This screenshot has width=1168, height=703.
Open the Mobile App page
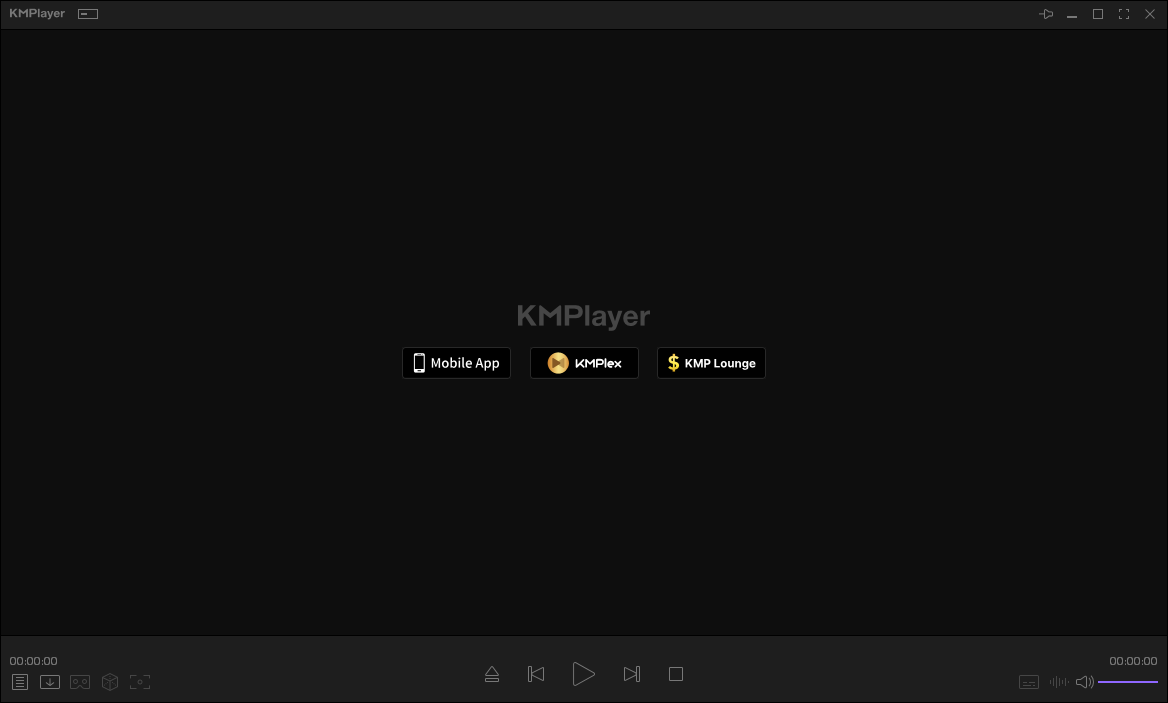tap(456, 362)
